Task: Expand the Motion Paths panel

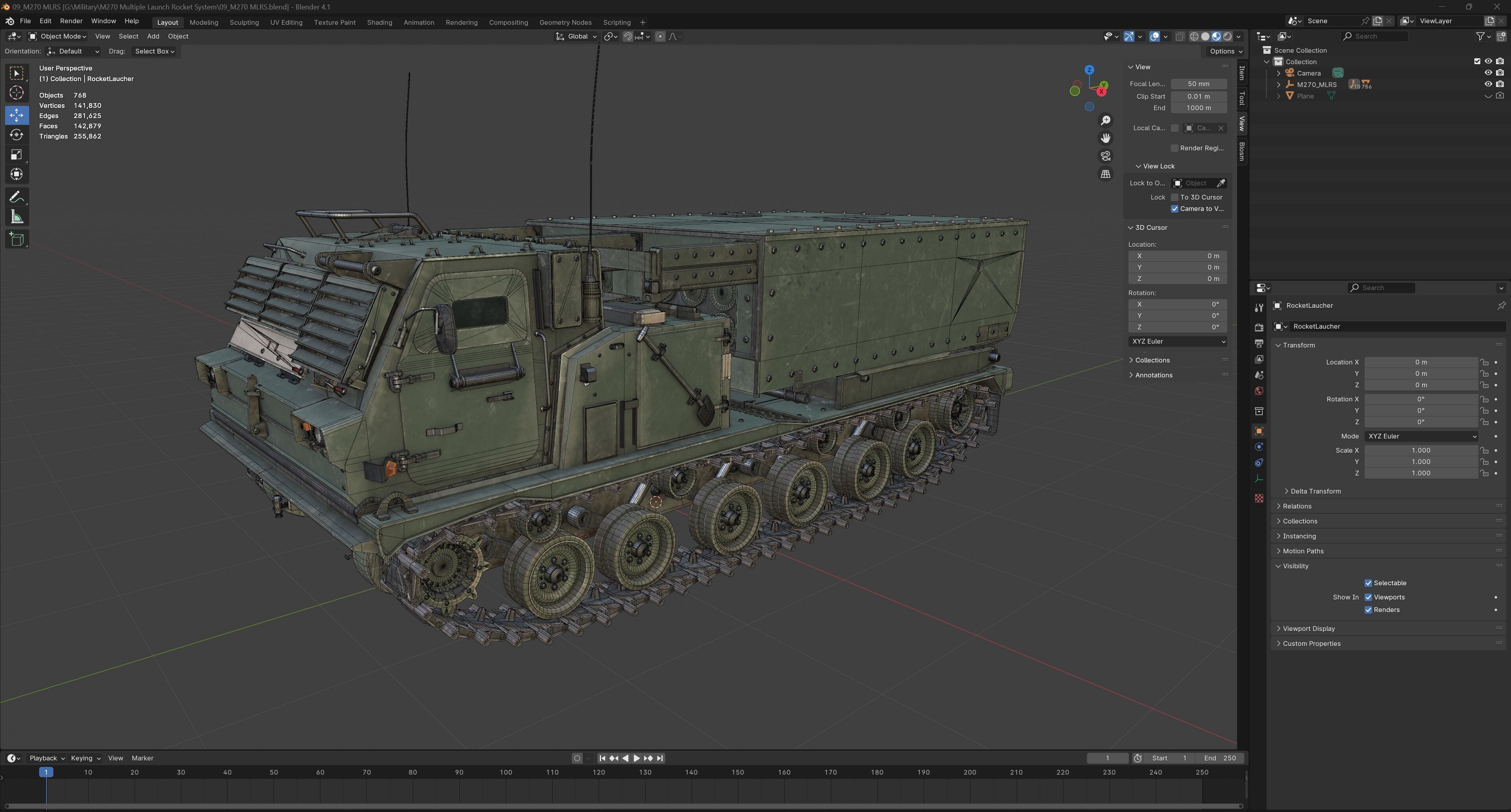Action: (1303, 551)
